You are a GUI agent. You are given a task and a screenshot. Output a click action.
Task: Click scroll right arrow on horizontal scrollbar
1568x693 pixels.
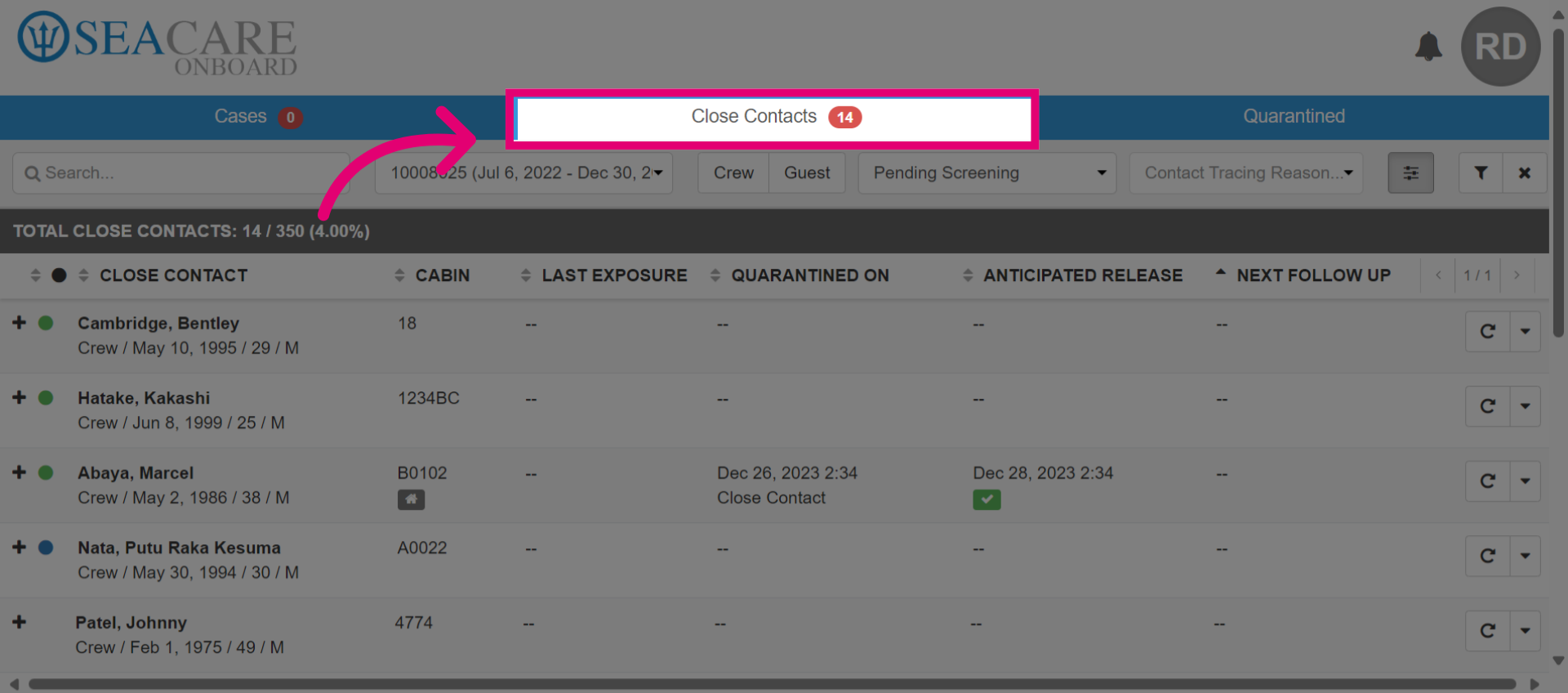click(x=1535, y=684)
